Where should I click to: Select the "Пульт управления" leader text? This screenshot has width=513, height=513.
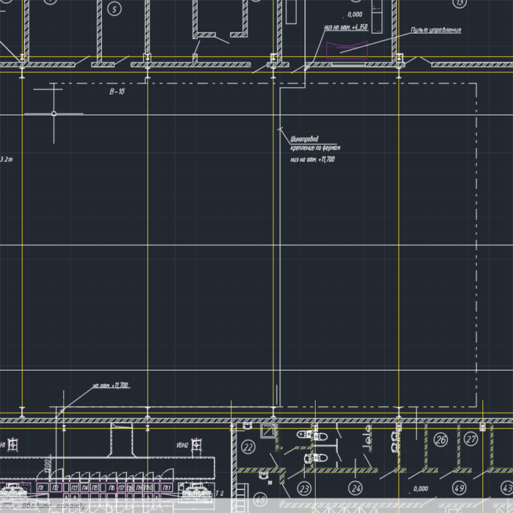click(436, 30)
